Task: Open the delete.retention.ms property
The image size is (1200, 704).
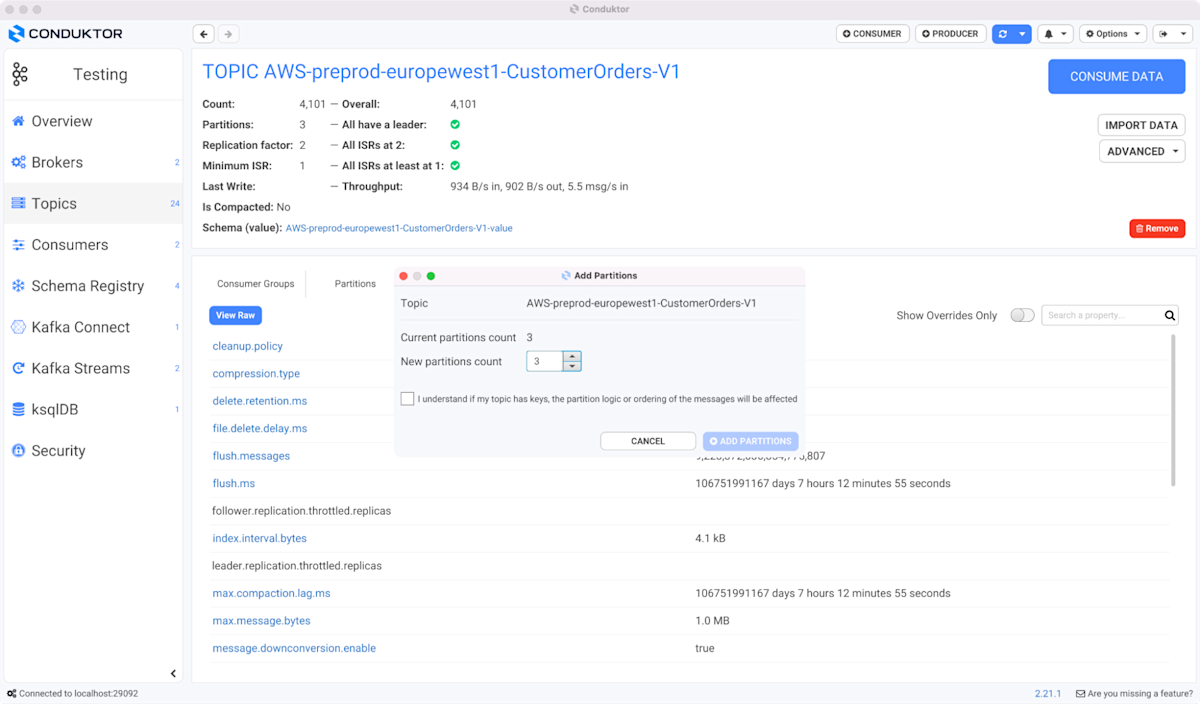Action: (260, 401)
